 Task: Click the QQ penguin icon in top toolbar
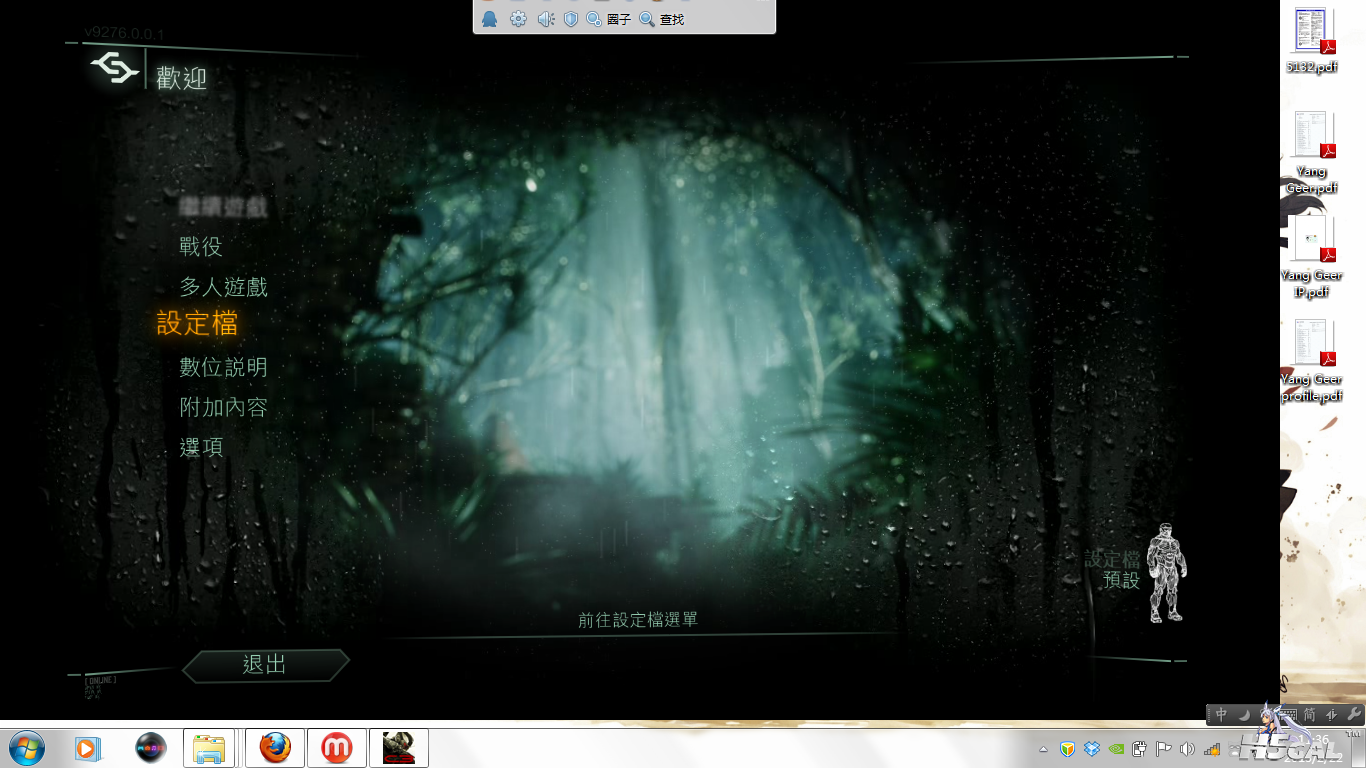(489, 19)
